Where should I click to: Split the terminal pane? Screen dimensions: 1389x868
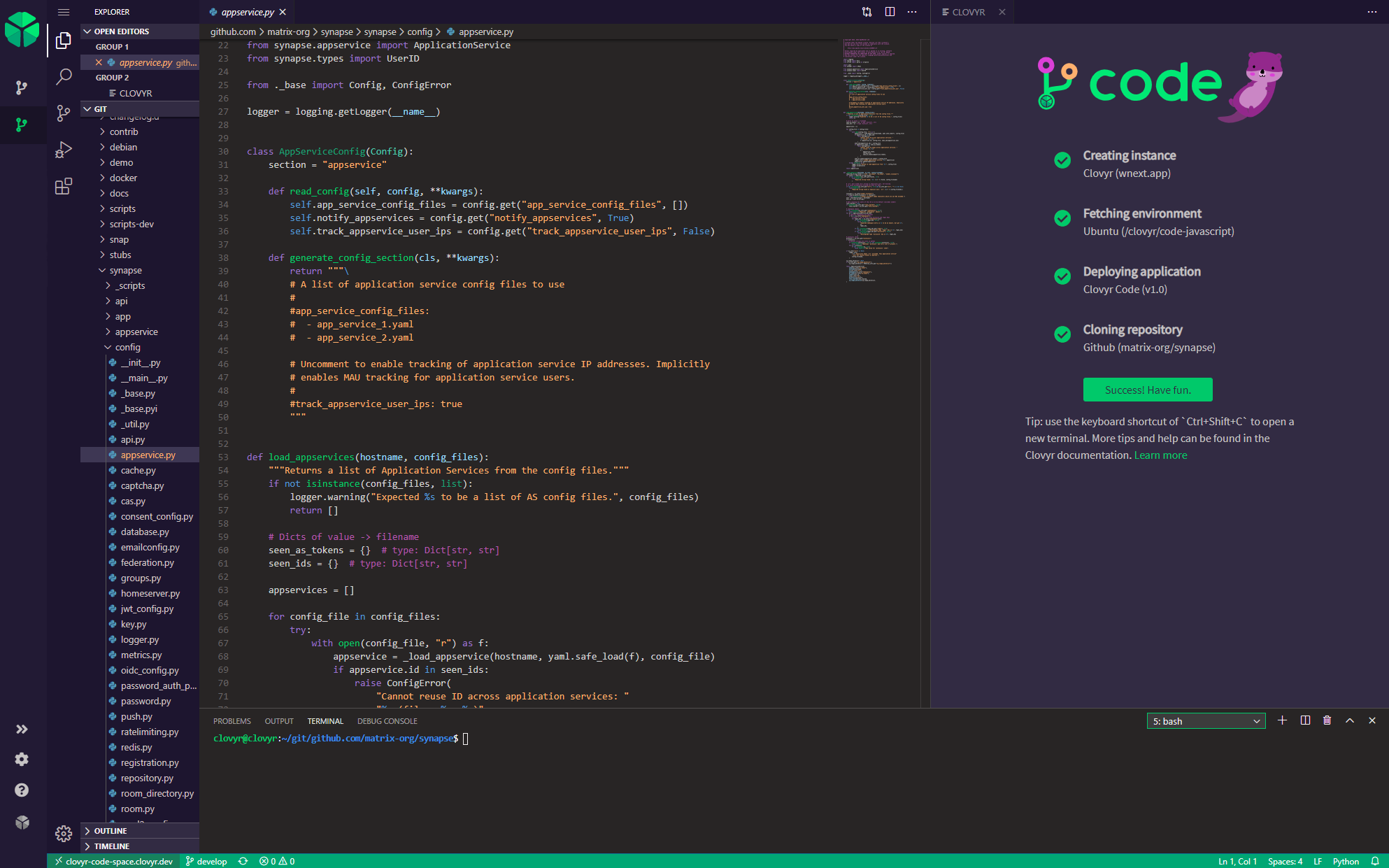[1305, 720]
